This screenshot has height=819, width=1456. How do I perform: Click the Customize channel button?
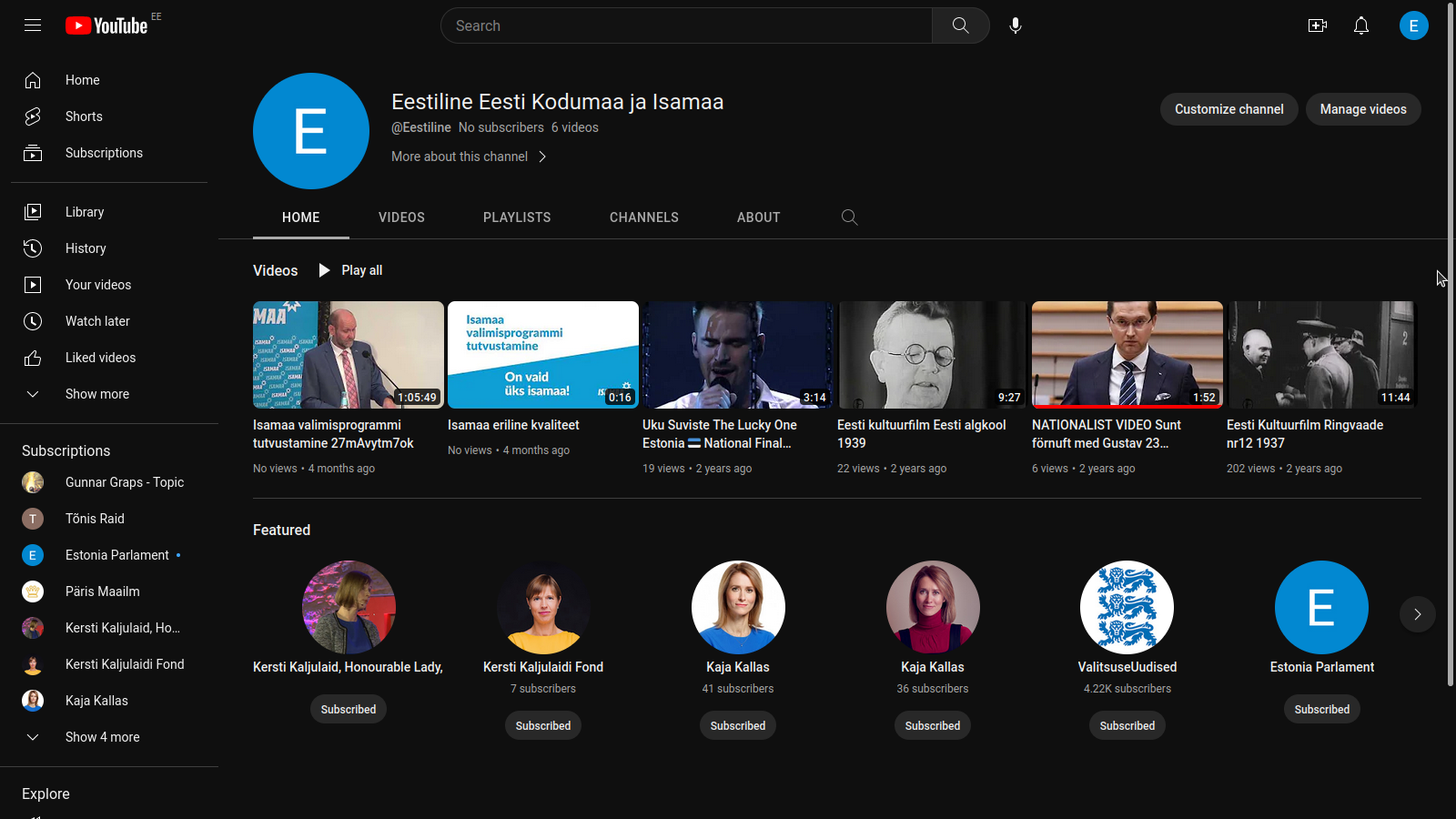tap(1228, 109)
